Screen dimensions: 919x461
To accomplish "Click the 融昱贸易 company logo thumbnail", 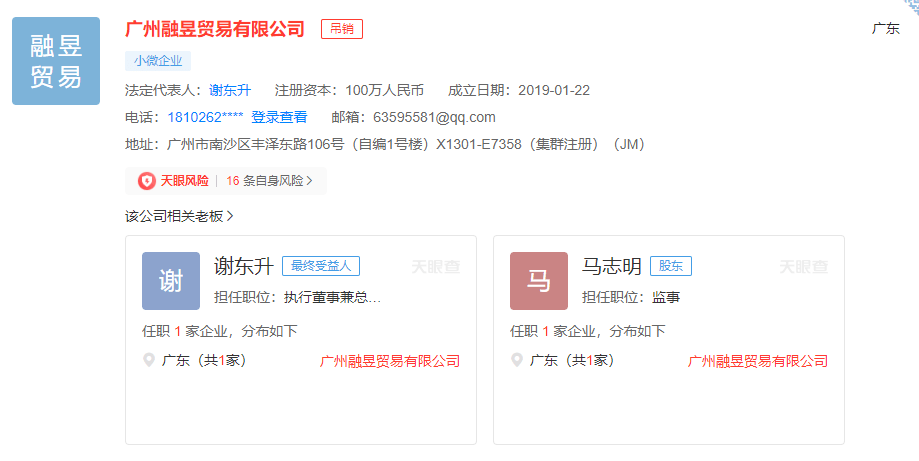I will (56, 61).
